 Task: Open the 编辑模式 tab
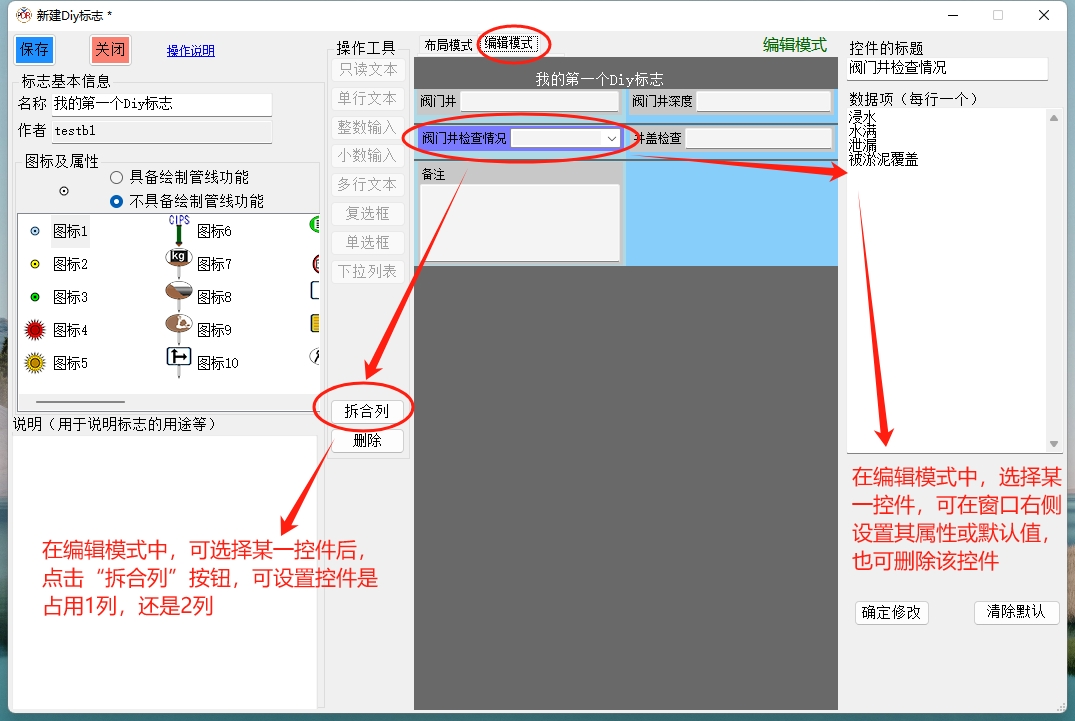click(510, 44)
